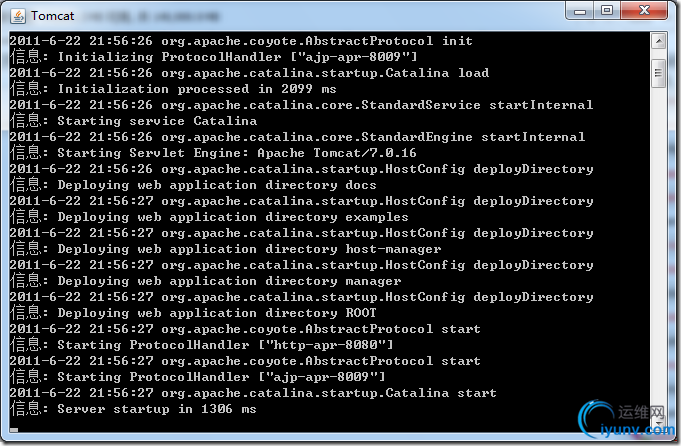
Task: Click the empty scrollbar track below the thumb
Action: (659, 250)
